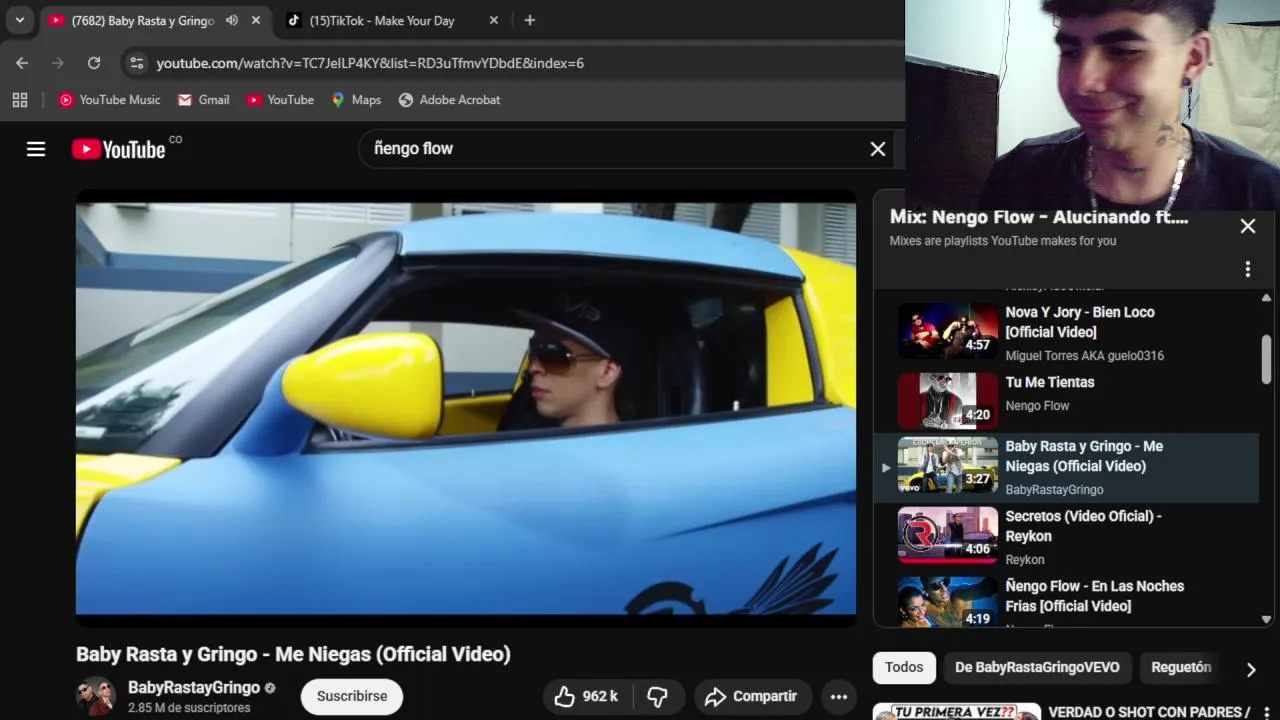Click the playlist scroll up arrow
This screenshot has height=720, width=1280.
1266,298
